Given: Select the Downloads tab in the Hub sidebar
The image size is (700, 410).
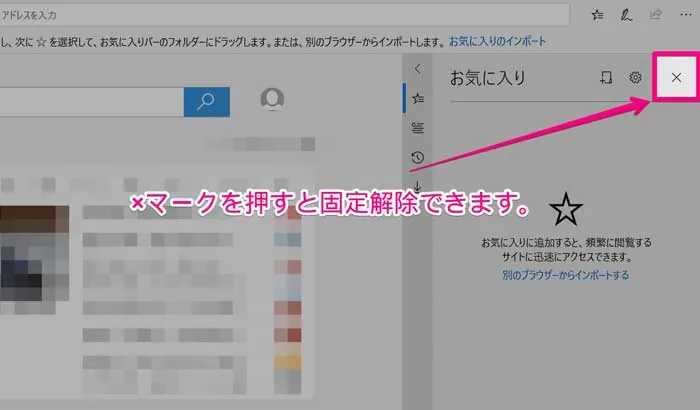Looking at the screenshot, I should click(418, 185).
